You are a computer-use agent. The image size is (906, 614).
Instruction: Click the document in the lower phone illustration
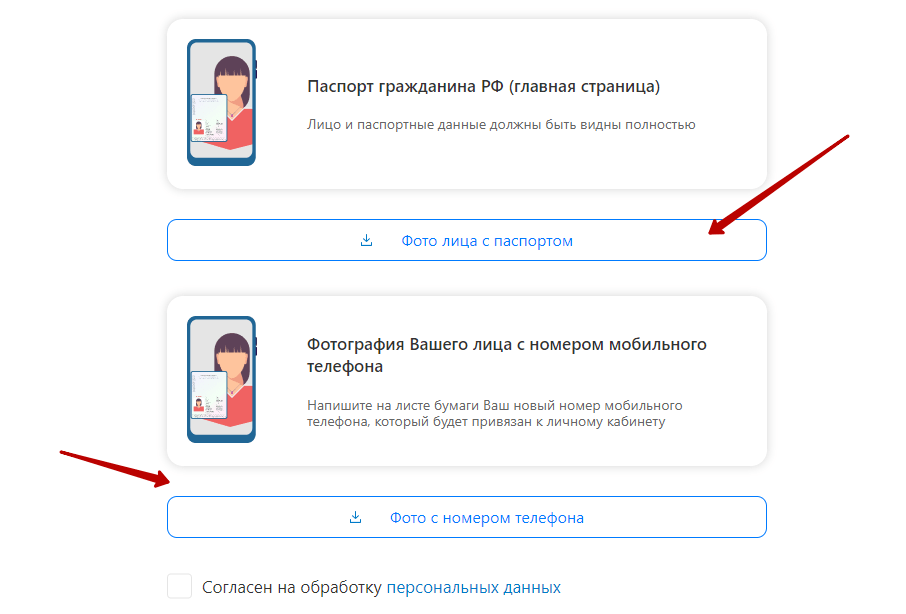(209, 395)
